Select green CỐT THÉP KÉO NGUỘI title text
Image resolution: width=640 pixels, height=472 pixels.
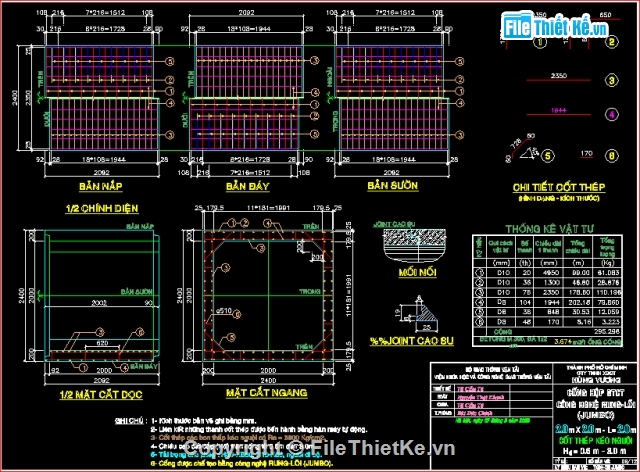[595, 441]
